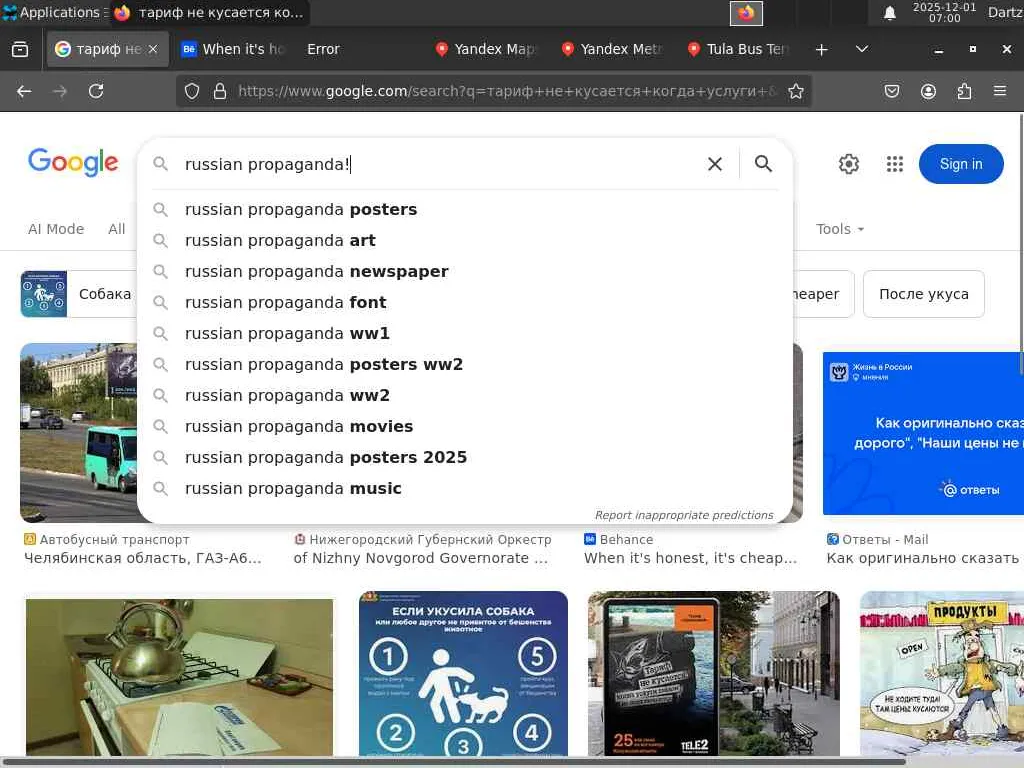Open the Firefox account icon

928,91
